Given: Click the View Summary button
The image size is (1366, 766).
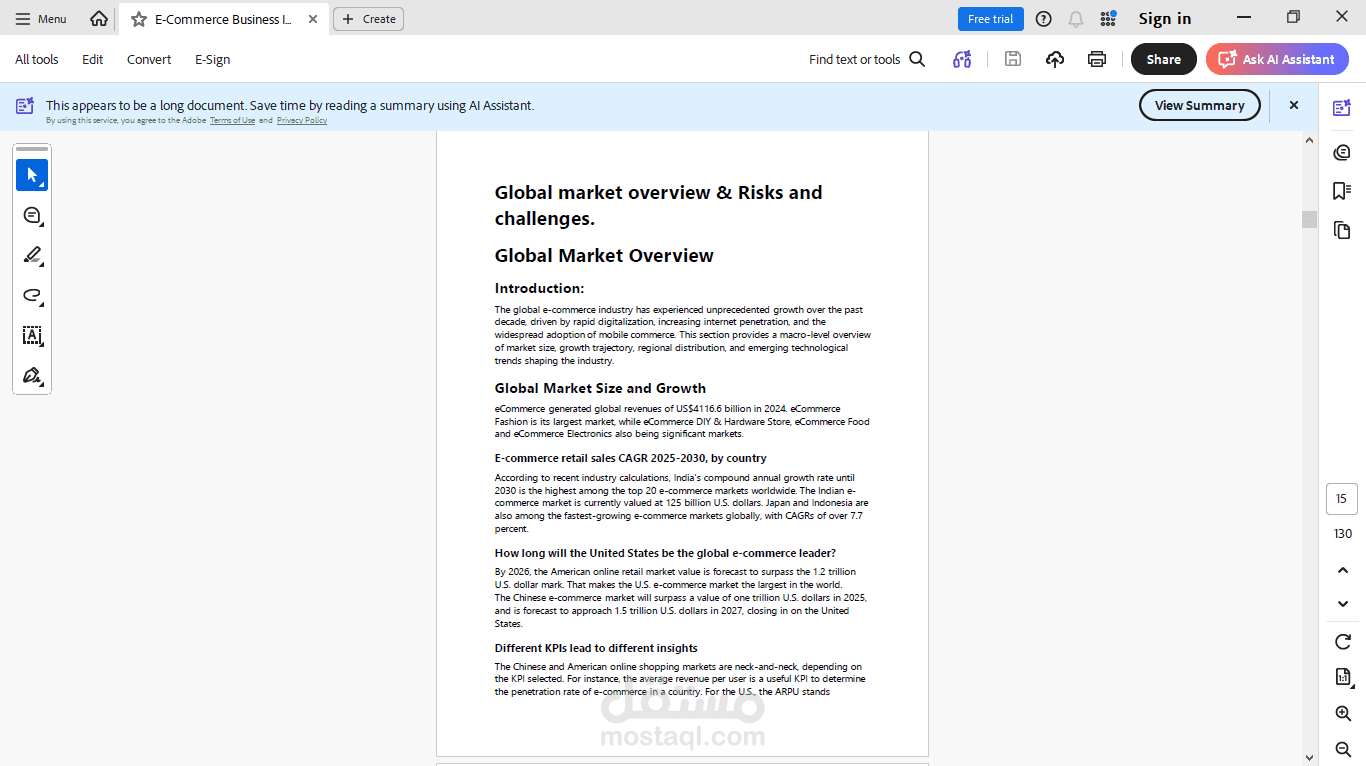Looking at the screenshot, I should 1200,105.
